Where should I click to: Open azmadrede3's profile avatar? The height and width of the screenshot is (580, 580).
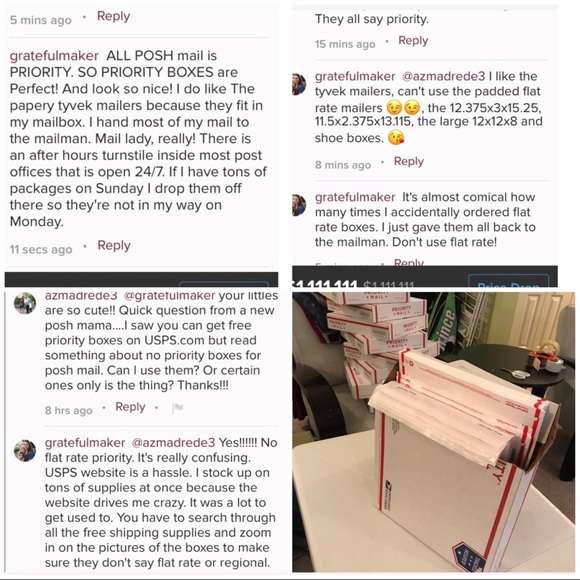click(24, 303)
